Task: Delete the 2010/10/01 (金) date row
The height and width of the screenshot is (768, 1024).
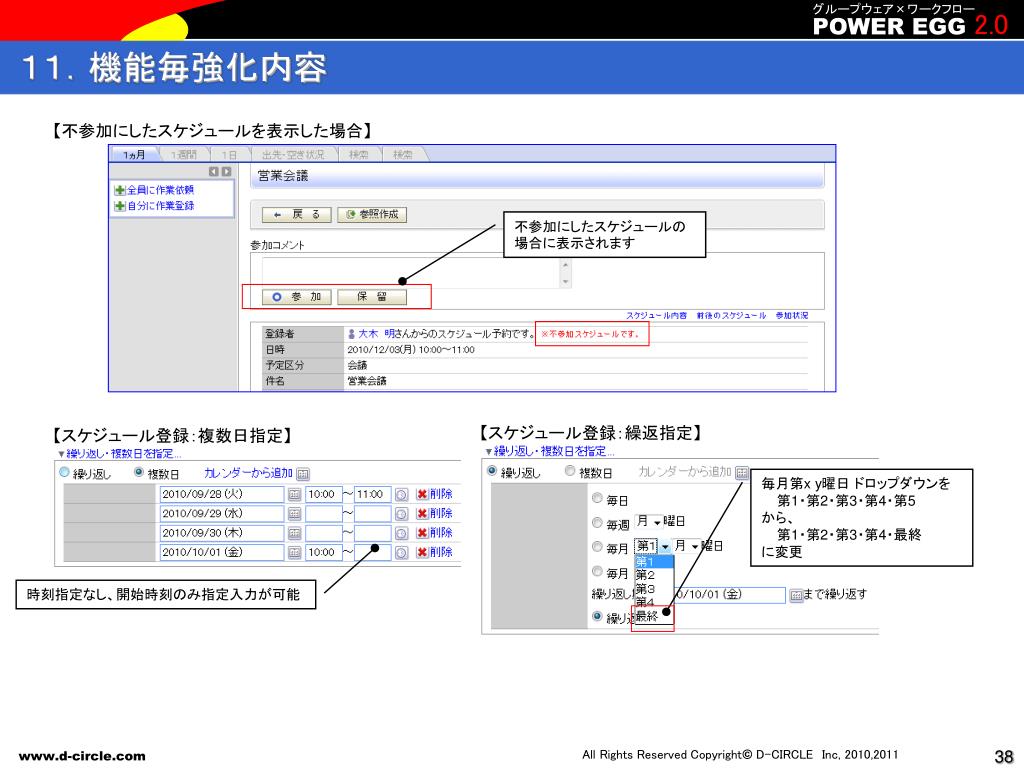Action: click(x=434, y=552)
